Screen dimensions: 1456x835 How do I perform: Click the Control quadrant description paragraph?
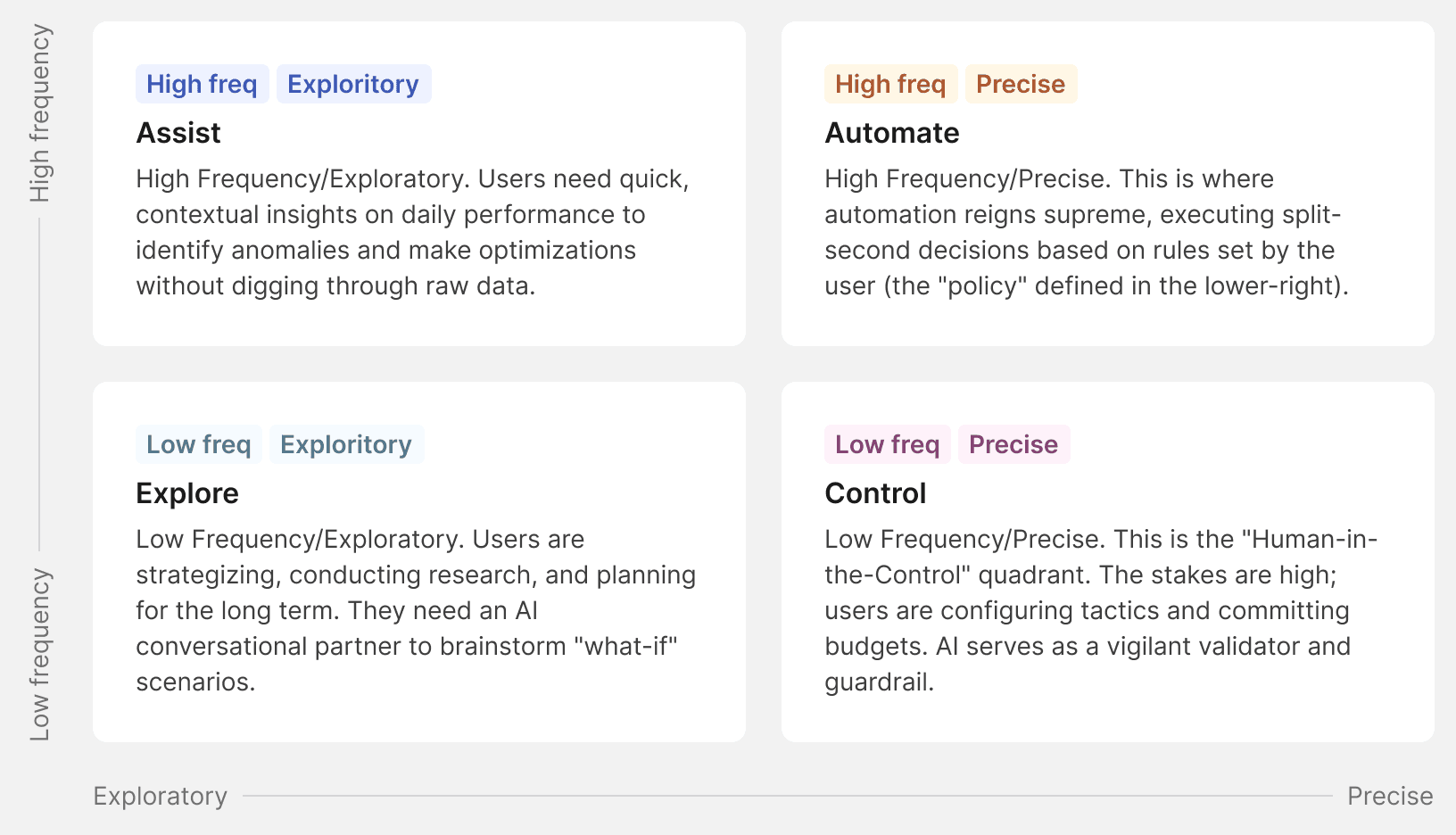pos(1101,610)
